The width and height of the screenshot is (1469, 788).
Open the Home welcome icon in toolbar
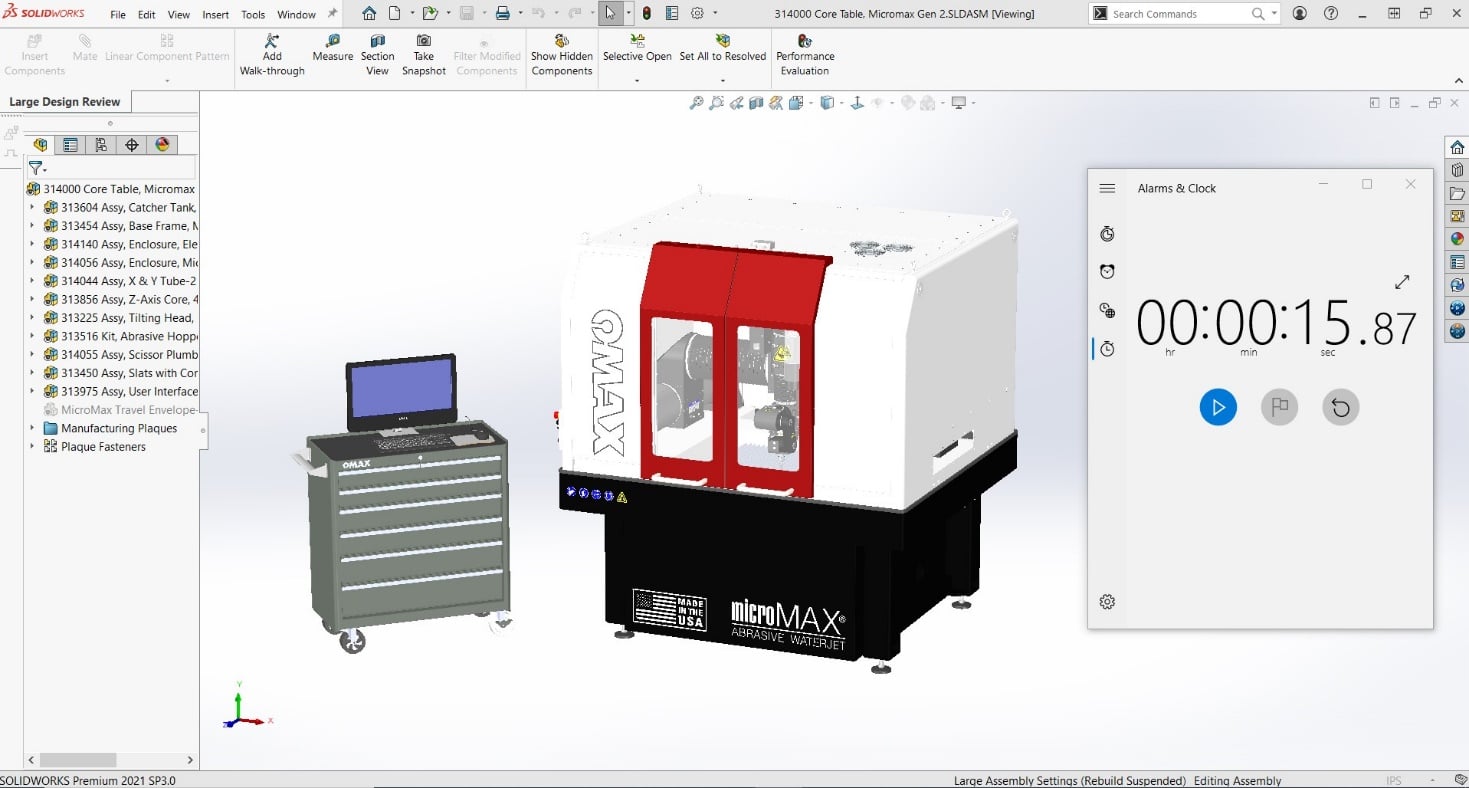pyautogui.click(x=369, y=14)
